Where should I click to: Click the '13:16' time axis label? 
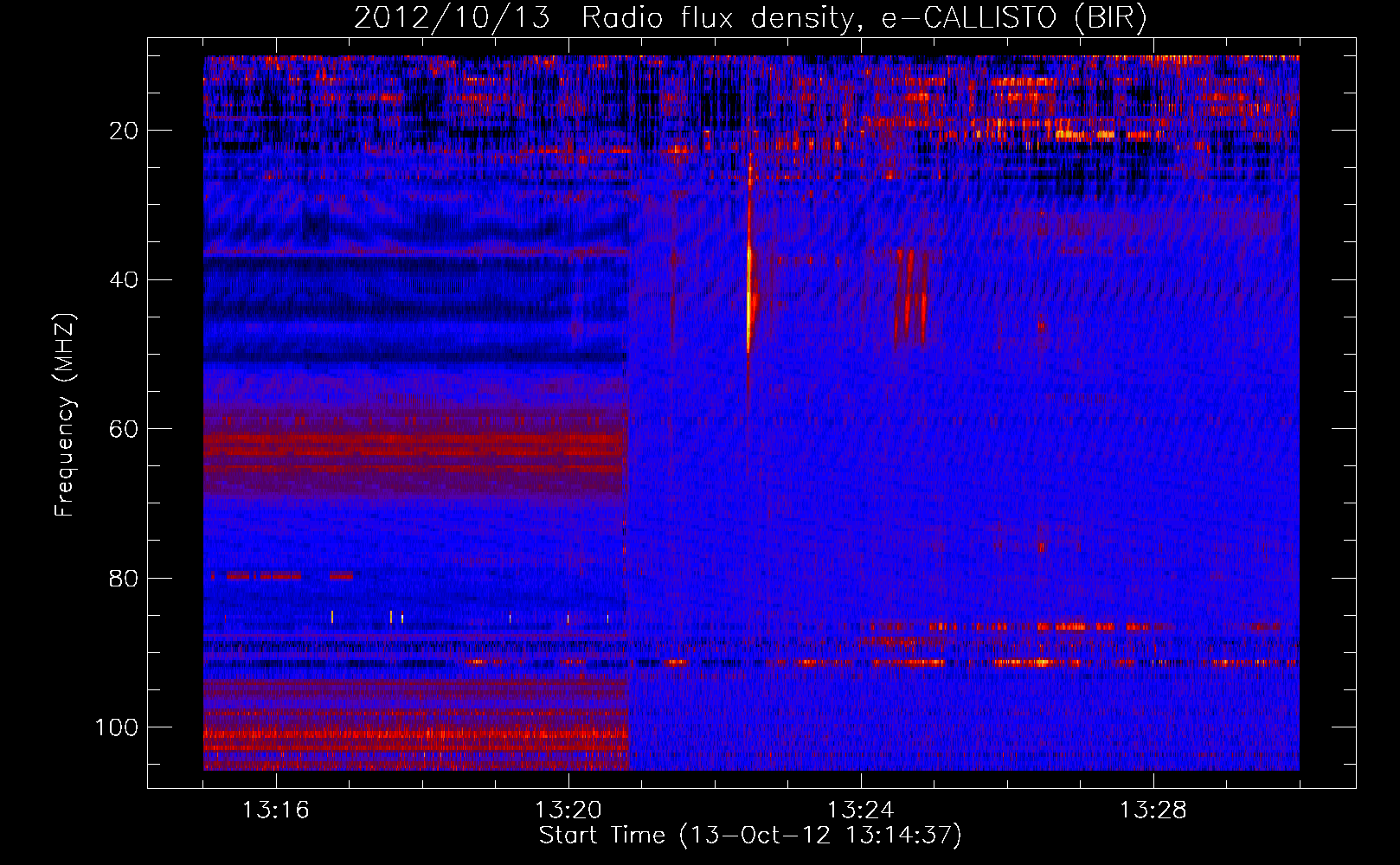(276, 811)
